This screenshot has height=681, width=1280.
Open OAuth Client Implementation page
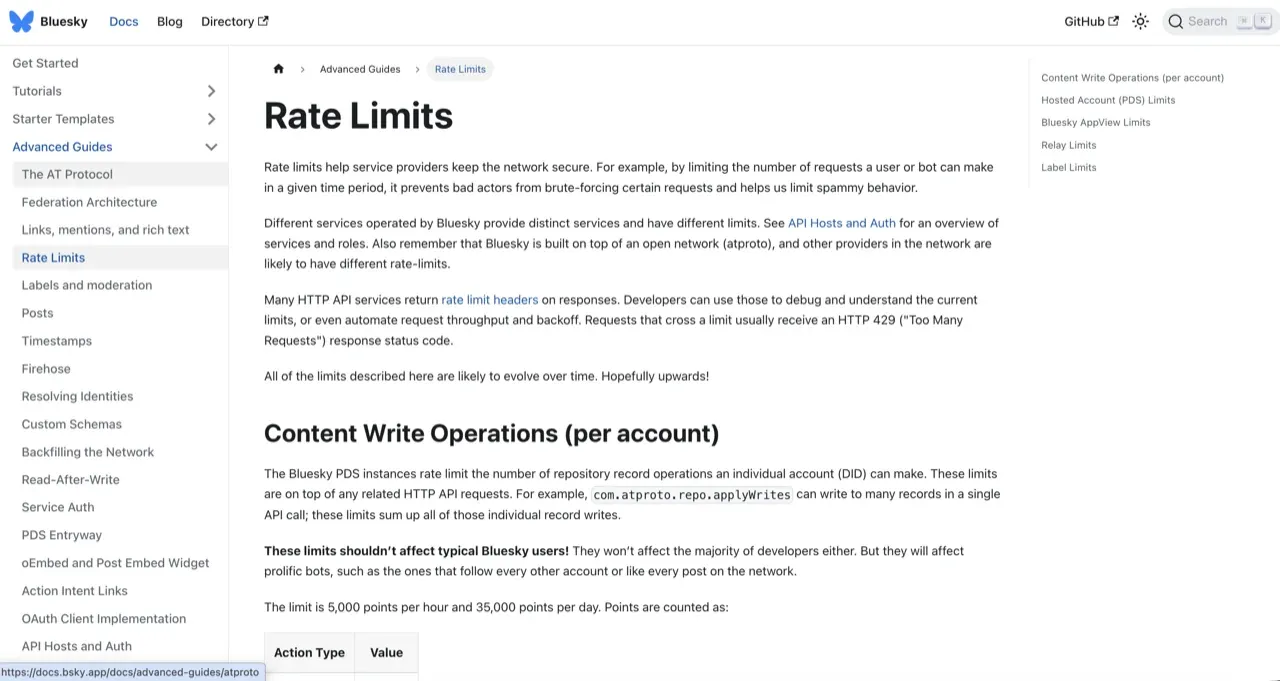104,619
